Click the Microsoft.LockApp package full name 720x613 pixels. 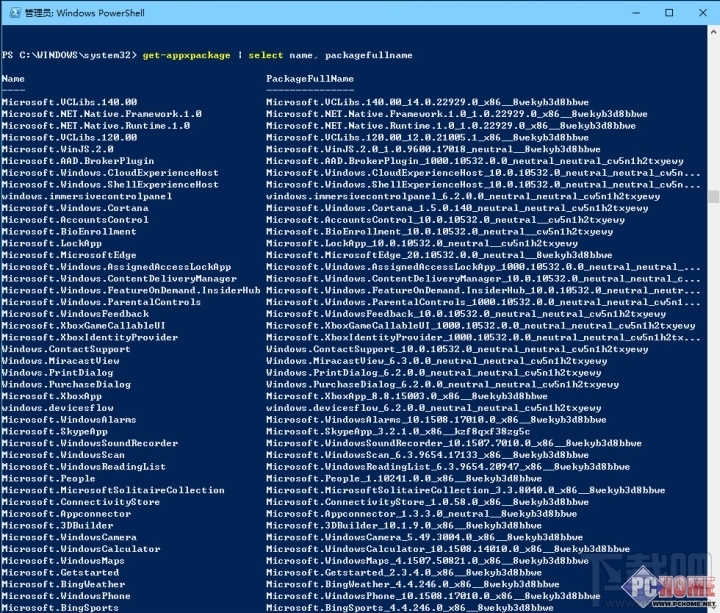point(421,243)
